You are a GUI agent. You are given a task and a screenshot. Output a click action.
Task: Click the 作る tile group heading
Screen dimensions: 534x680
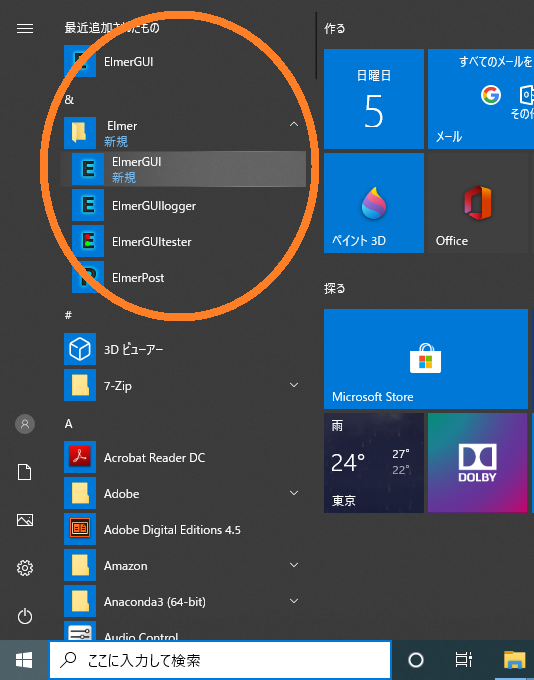[334, 29]
